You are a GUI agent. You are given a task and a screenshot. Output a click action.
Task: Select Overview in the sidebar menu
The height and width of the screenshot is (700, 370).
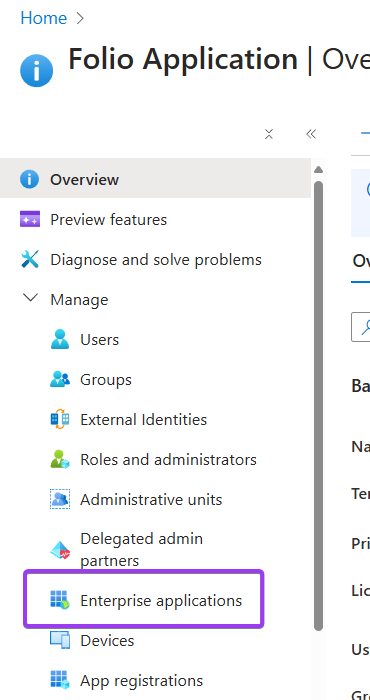point(155,179)
